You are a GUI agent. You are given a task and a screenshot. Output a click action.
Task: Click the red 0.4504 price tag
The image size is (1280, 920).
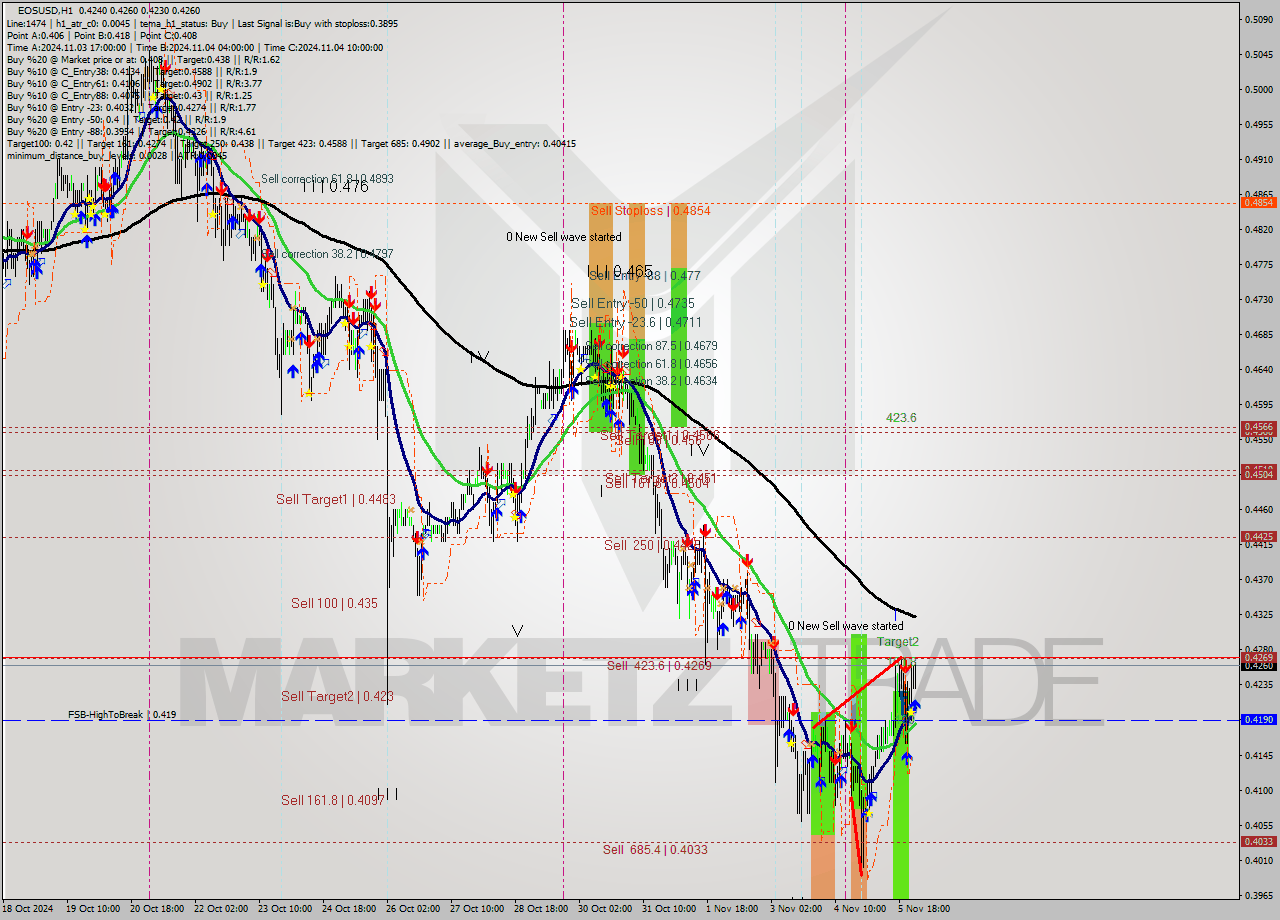pyautogui.click(x=1258, y=474)
